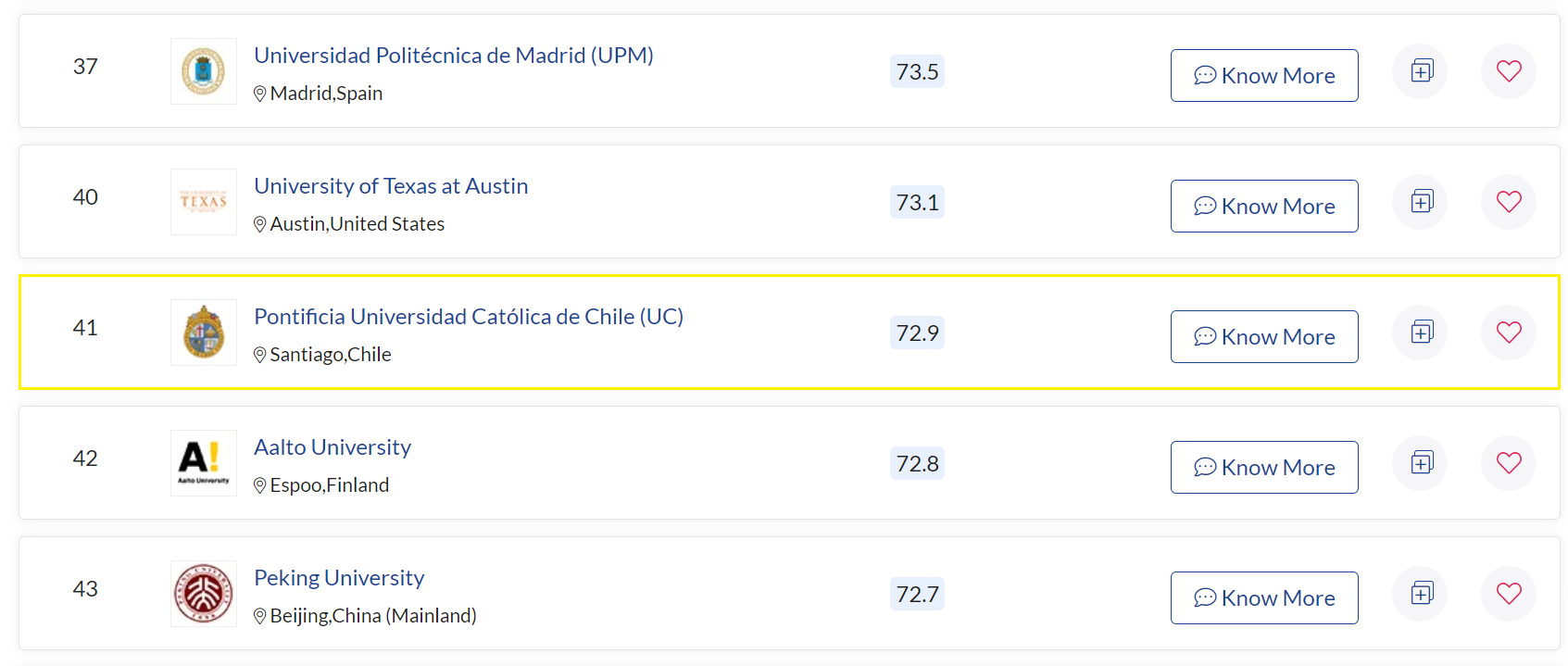Click the location pin icon beside Santiago,Chile

tap(260, 355)
